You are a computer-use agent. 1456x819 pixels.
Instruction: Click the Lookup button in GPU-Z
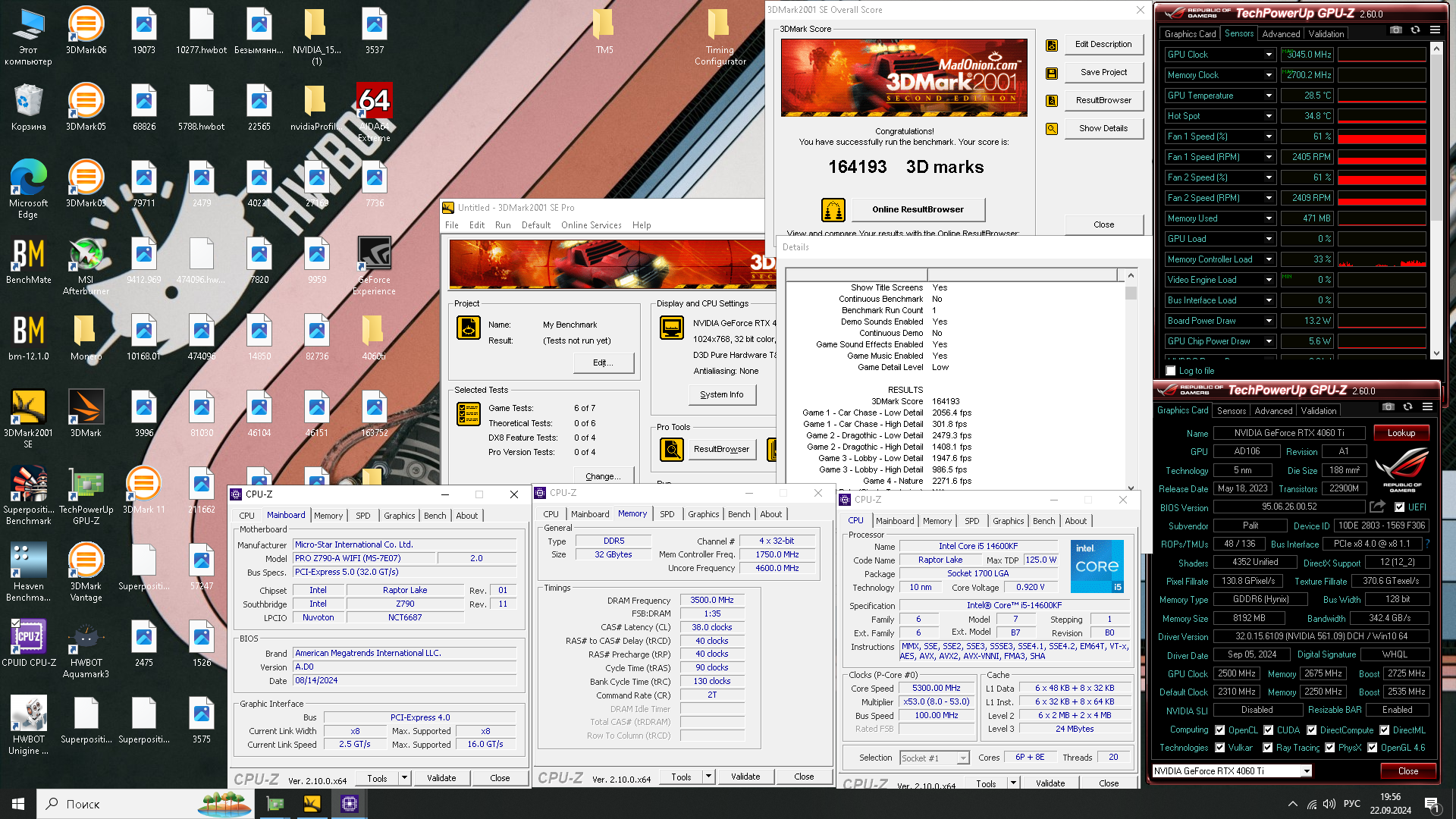(1401, 433)
